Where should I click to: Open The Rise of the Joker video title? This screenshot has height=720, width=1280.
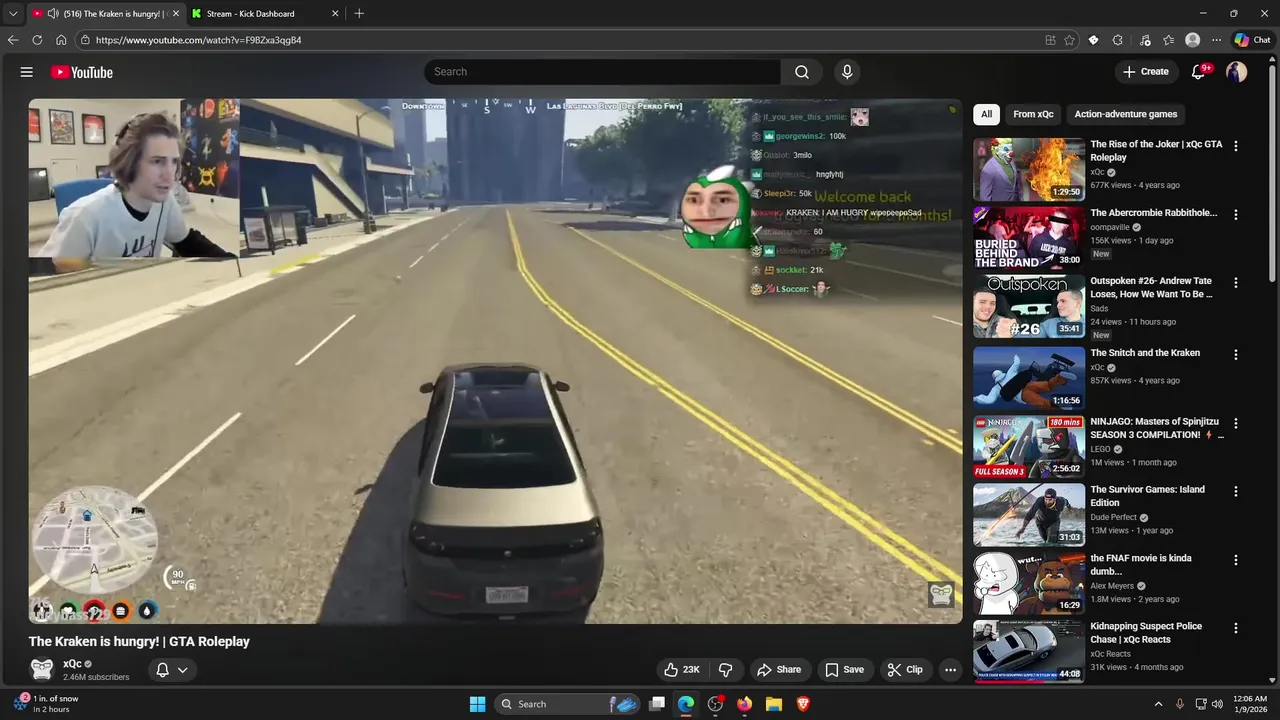pyautogui.click(x=1156, y=151)
